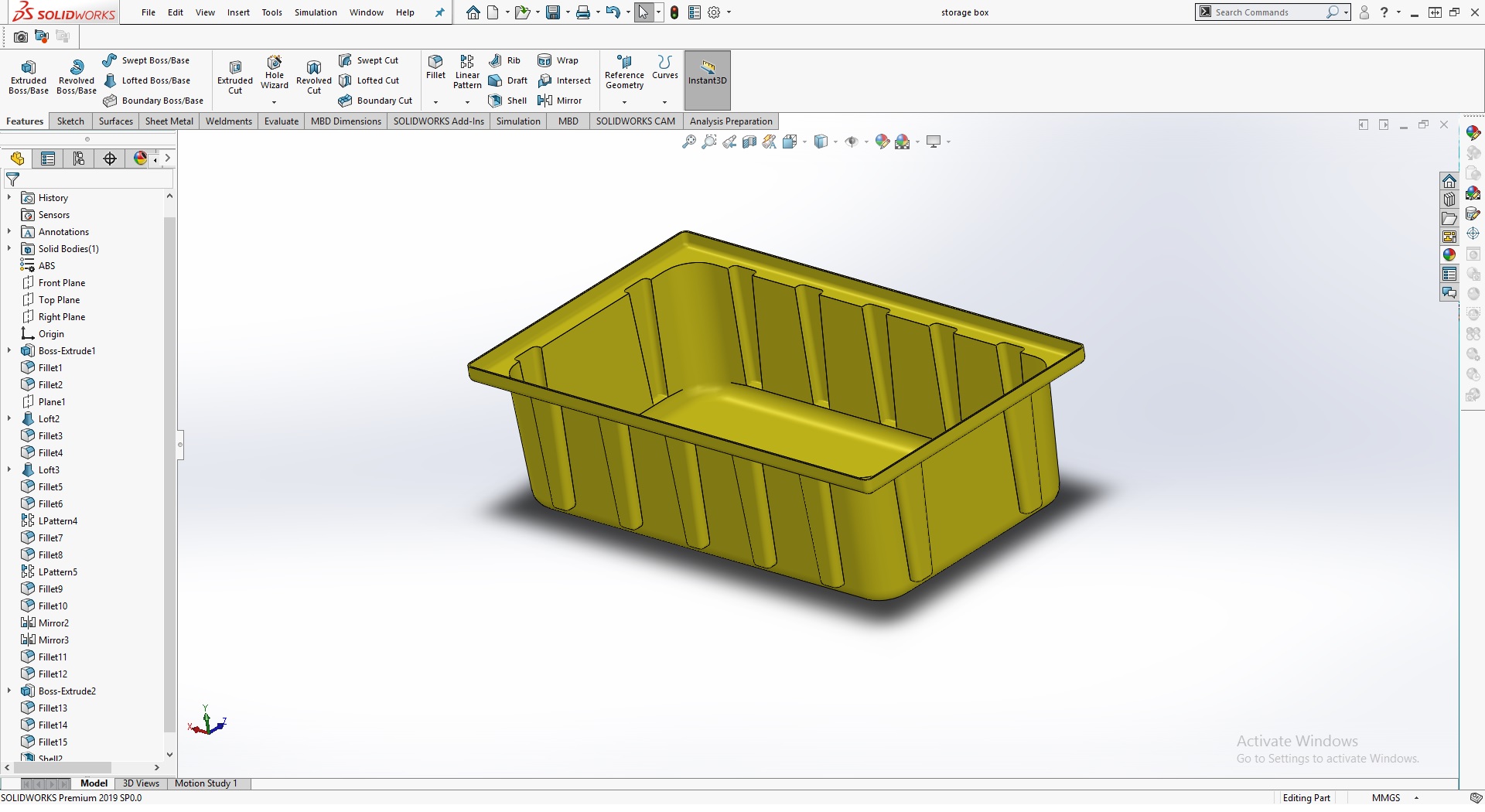
Task: Switch to the Sheet Metal tab
Action: [x=169, y=121]
